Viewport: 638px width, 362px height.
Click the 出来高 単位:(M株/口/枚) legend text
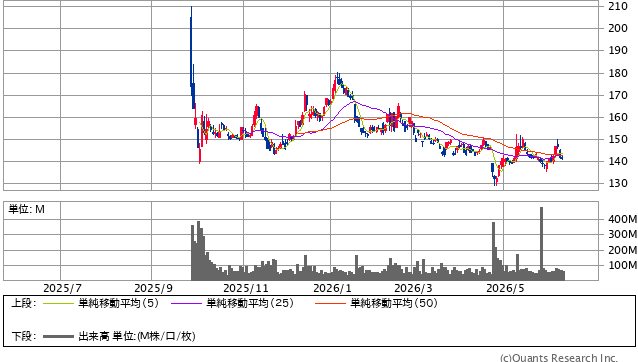click(x=137, y=336)
